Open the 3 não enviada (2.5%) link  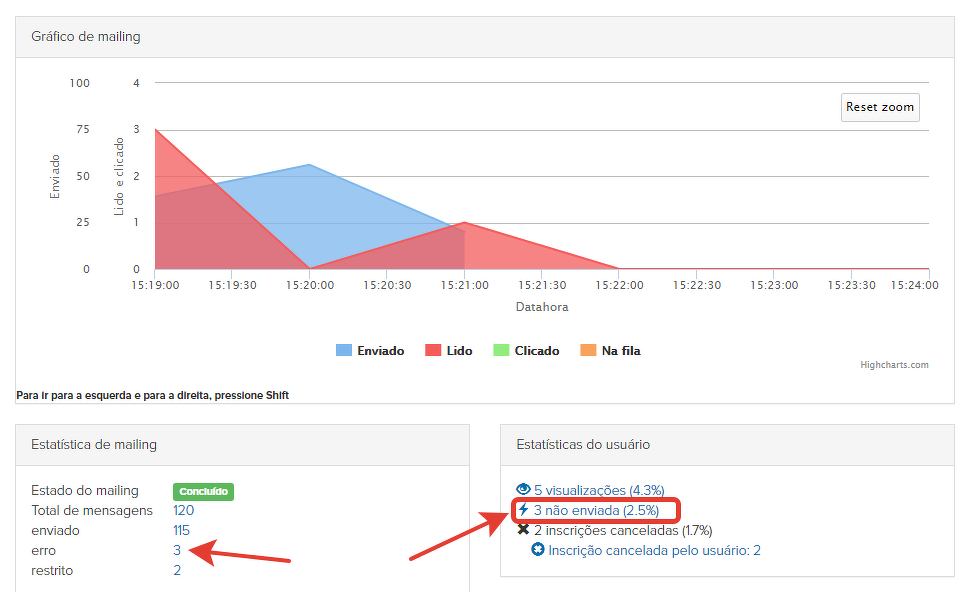pos(596,510)
